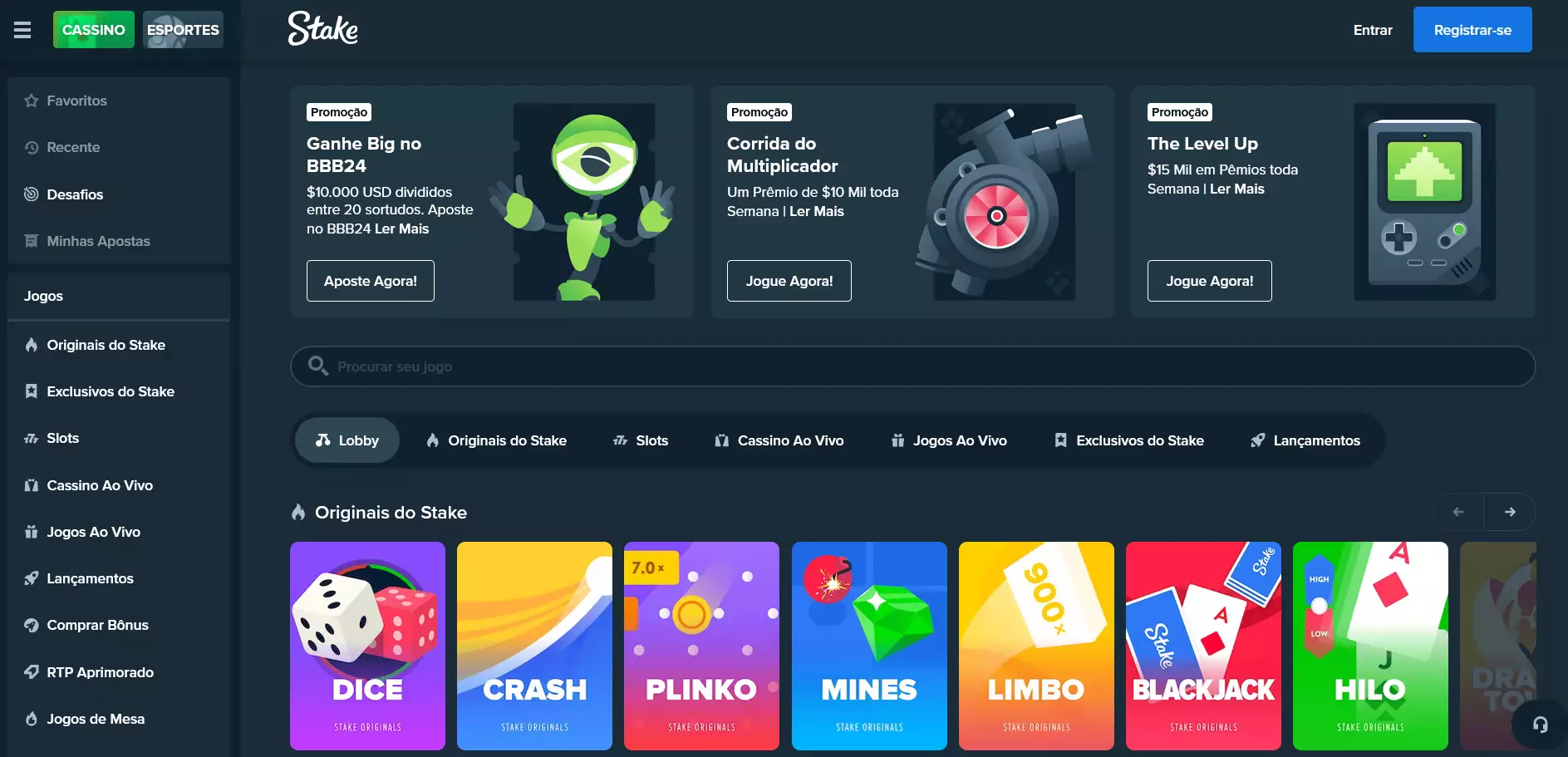Click the Favoritos star icon
The image size is (1568, 757).
[32, 101]
